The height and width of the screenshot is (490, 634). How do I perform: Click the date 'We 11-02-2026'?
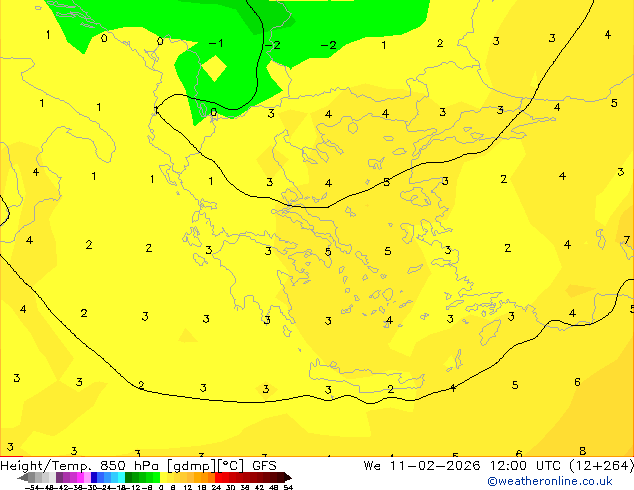click(422, 466)
